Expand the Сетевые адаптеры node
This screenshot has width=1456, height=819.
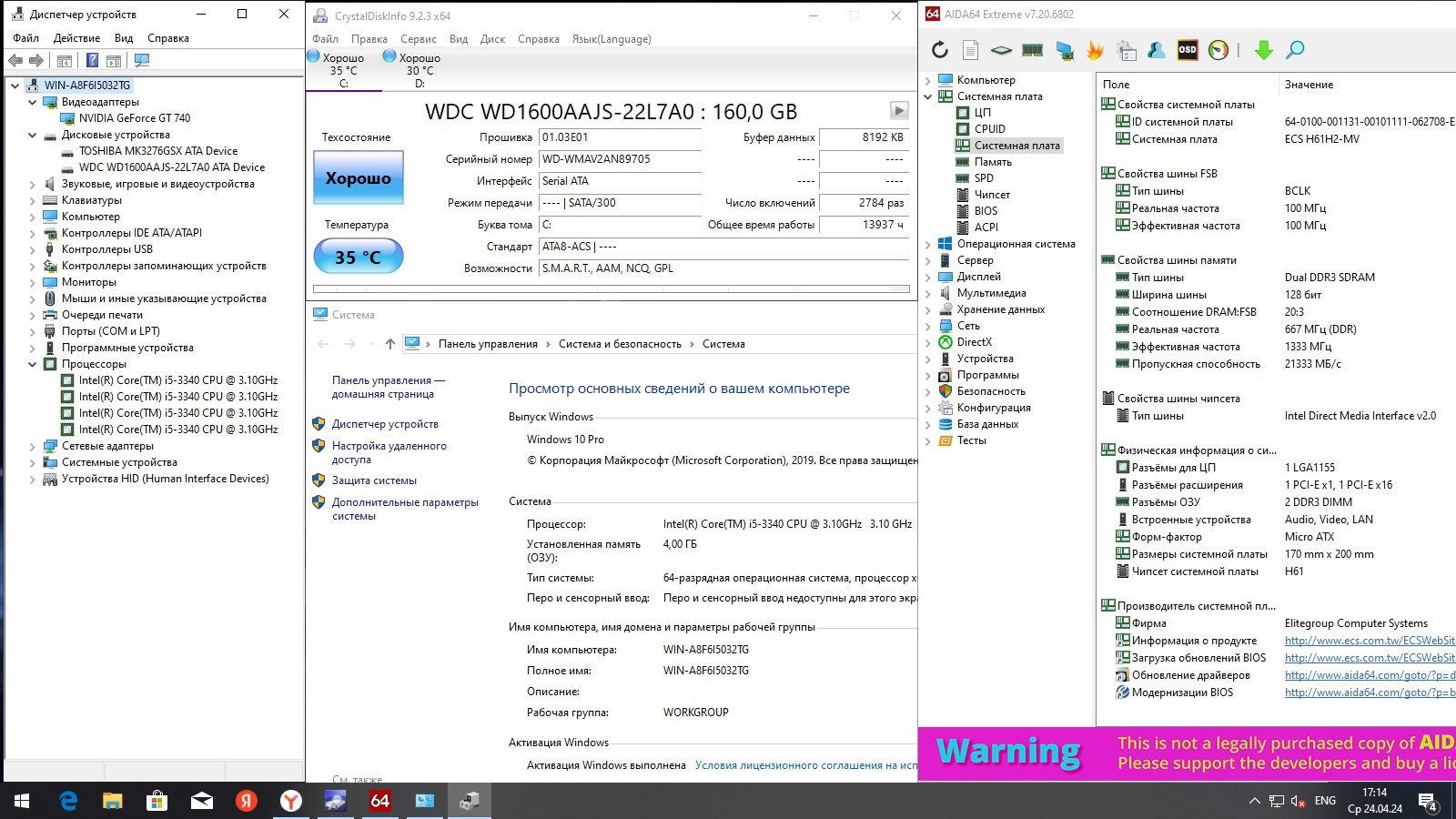click(x=33, y=446)
